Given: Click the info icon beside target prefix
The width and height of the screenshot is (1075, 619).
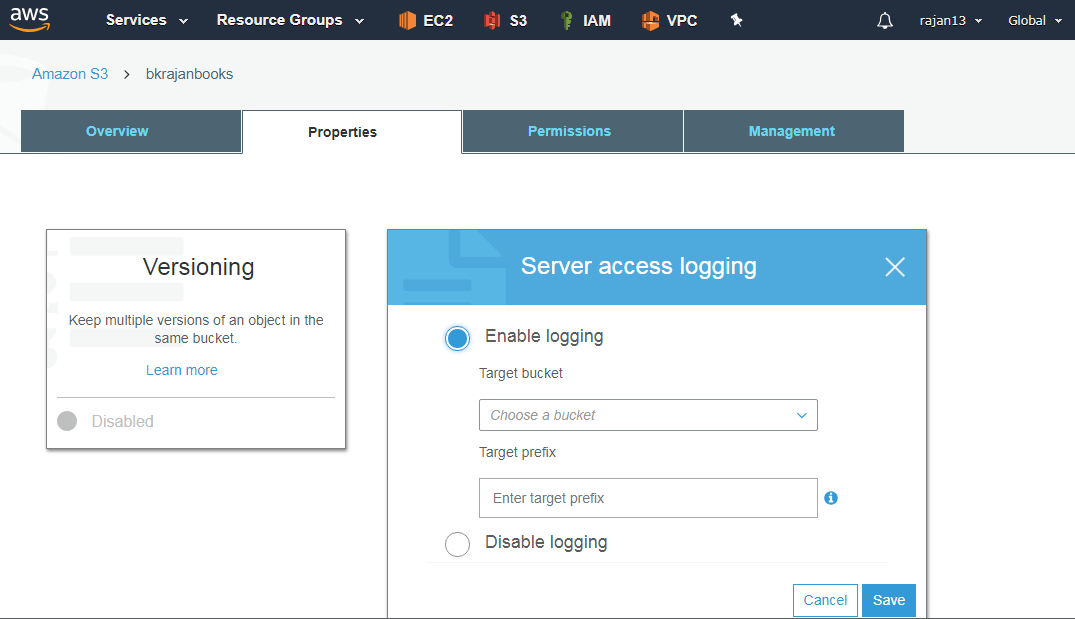Looking at the screenshot, I should coord(831,497).
